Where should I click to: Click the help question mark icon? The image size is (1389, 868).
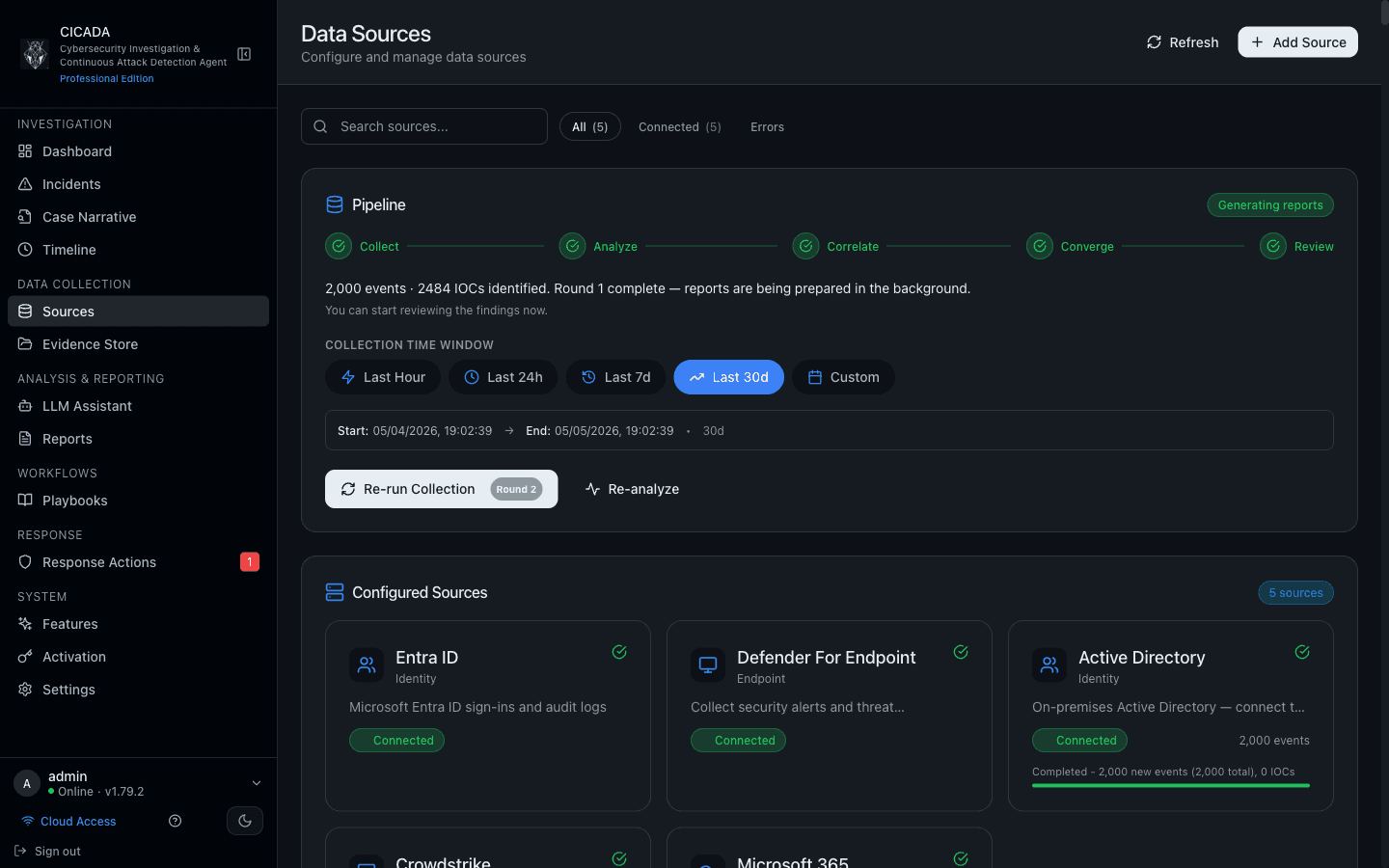click(175, 821)
